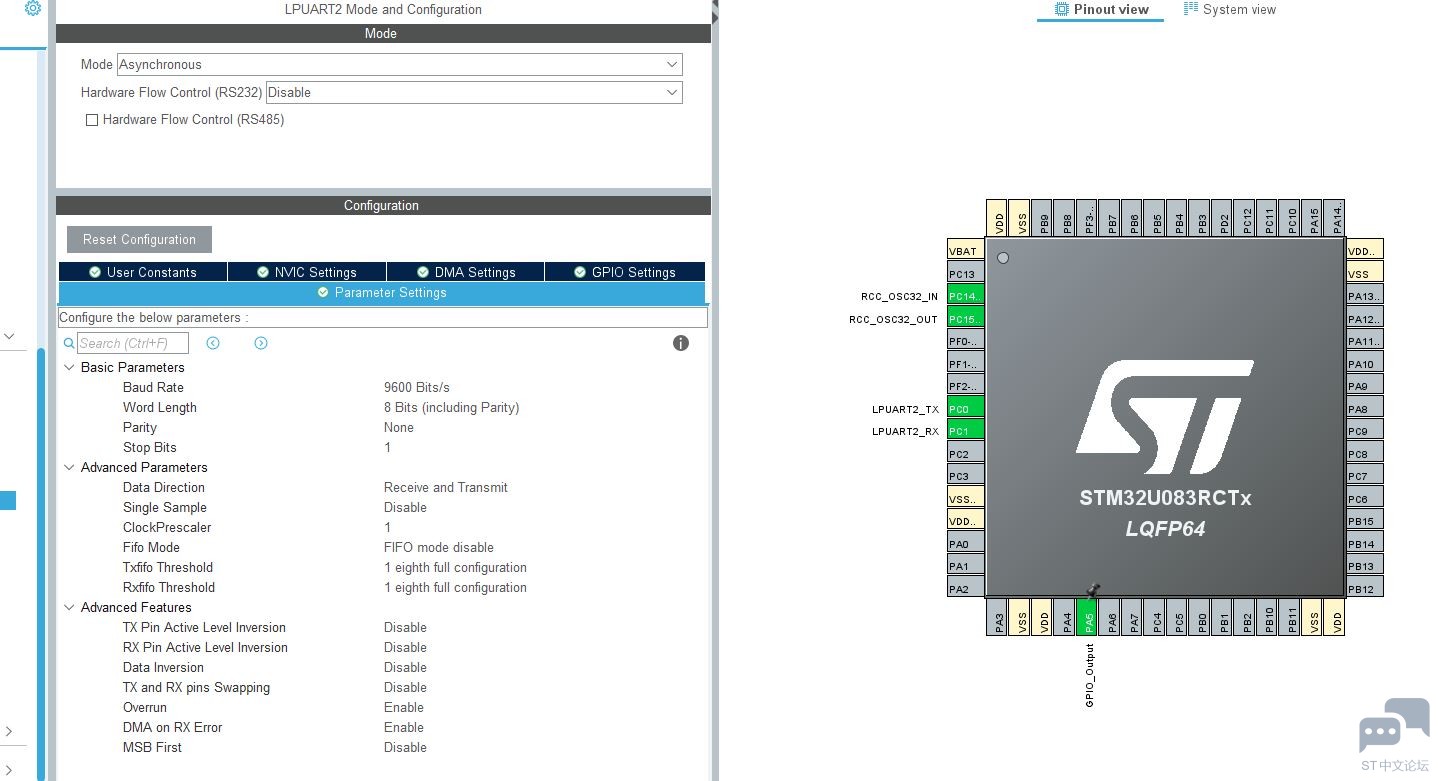Click the PA1 pin
The width and height of the screenshot is (1438, 781).
point(965,566)
